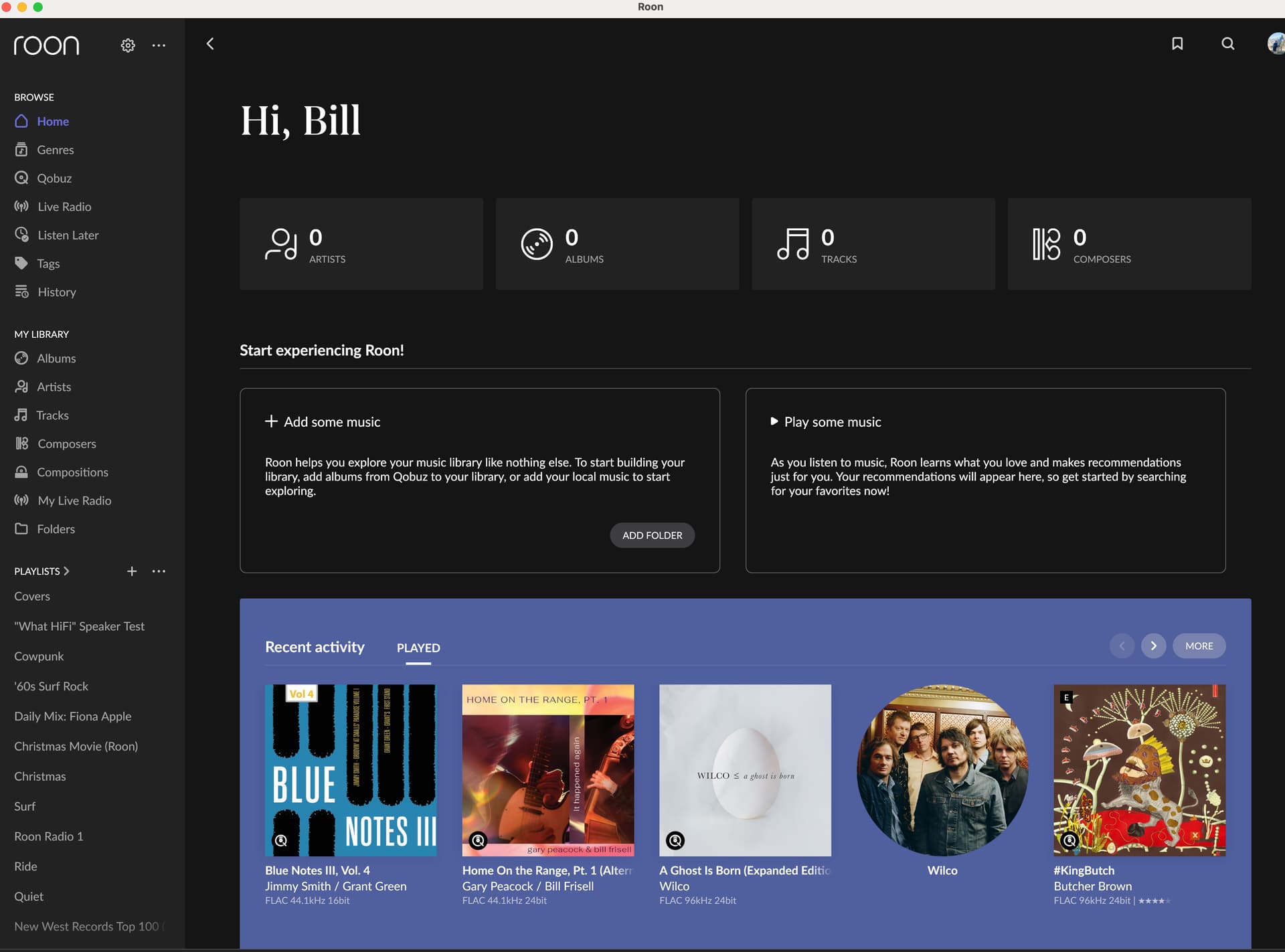Click Jimmy Smith / Grant Green artist link
The height and width of the screenshot is (952, 1285).
click(x=335, y=886)
